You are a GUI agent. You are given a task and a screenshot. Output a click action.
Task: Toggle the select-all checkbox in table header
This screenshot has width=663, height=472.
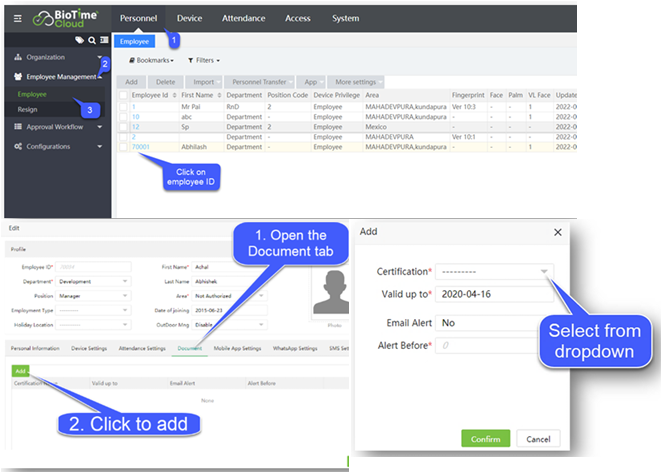point(124,95)
